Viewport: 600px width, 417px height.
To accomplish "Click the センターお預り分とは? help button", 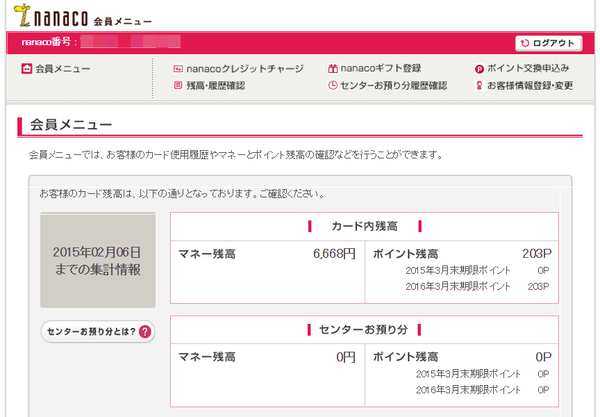I will [x=98, y=331].
